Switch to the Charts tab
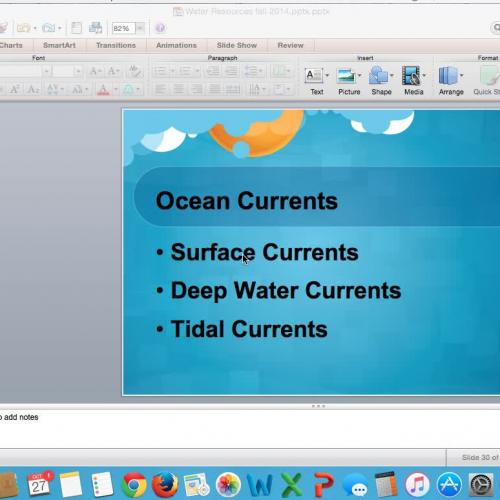This screenshot has height=500, width=500. pos(11,45)
